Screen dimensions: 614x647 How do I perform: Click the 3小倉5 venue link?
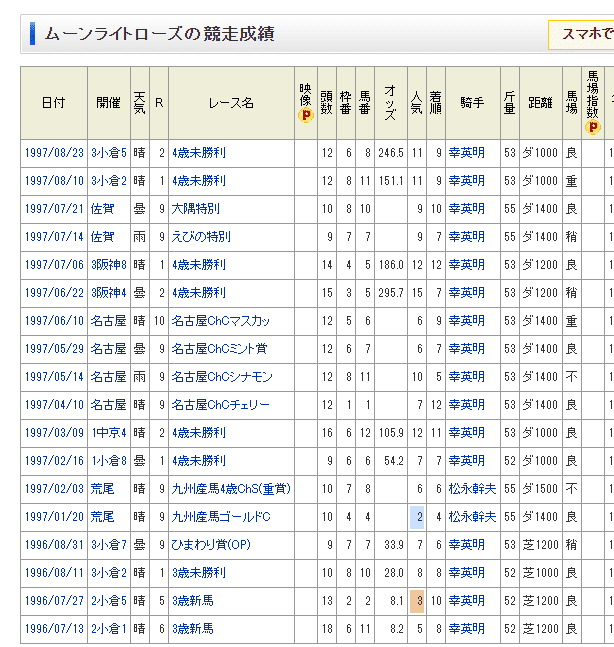[x=109, y=153]
